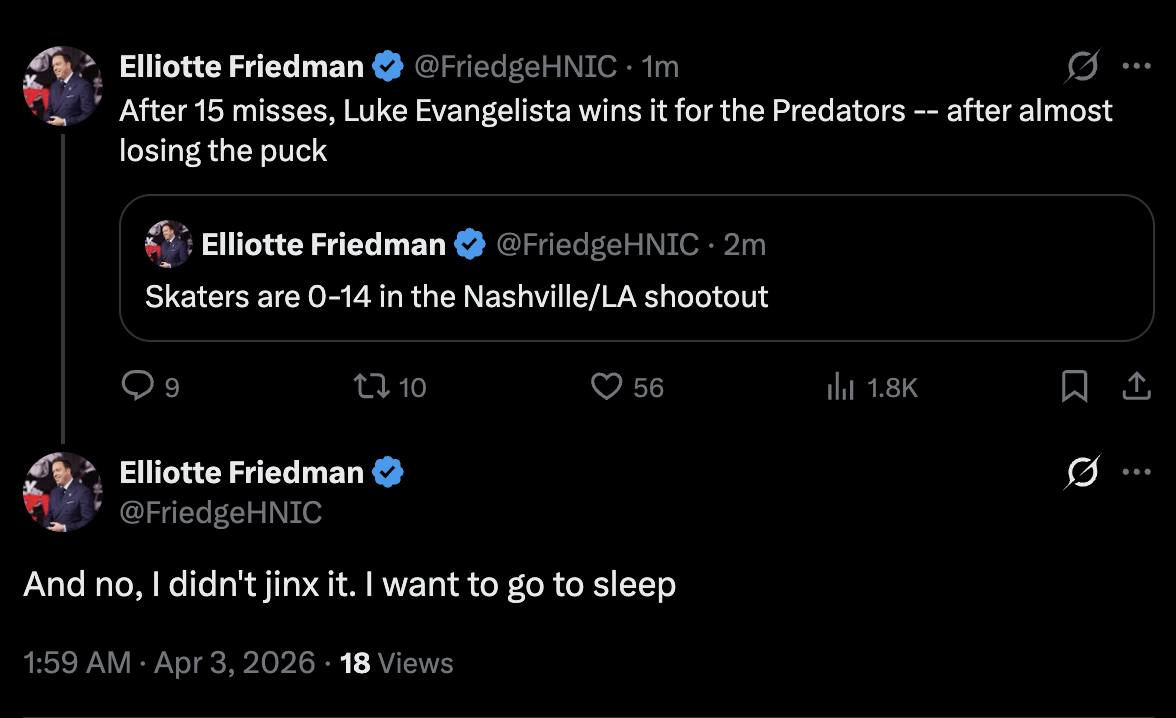The image size is (1176, 718).
Task: Click Grok icon on first tweet
Action: click(x=1083, y=67)
